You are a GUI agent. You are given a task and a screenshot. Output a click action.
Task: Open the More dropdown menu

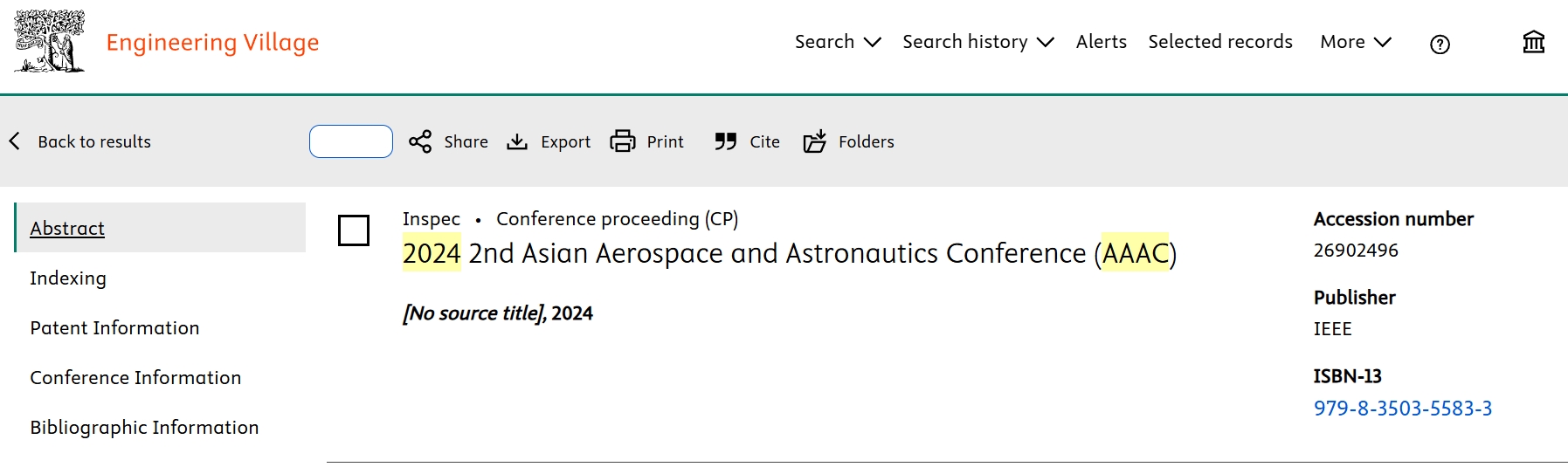(x=1356, y=42)
